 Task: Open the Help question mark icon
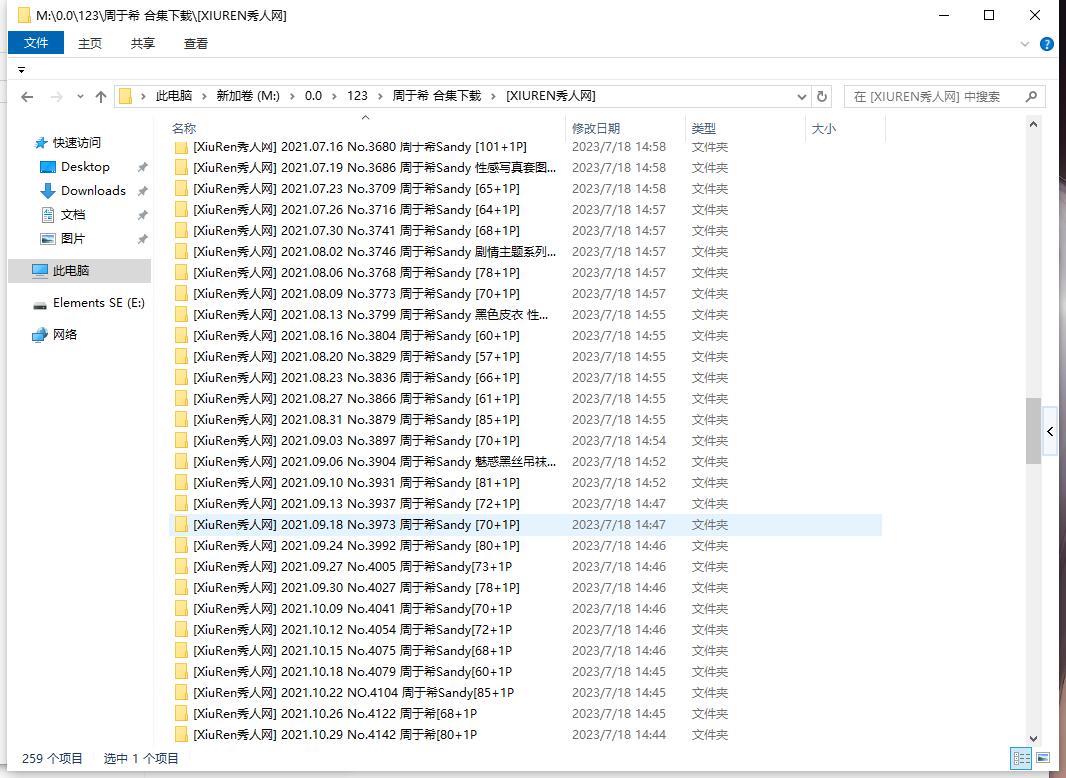coord(1048,44)
